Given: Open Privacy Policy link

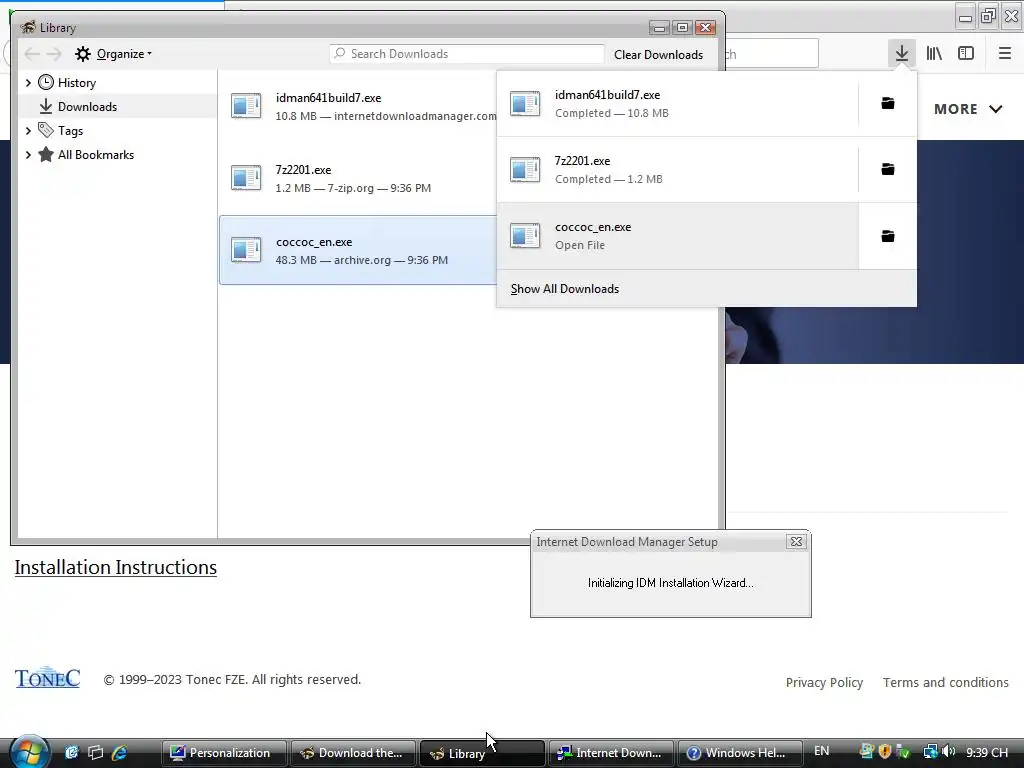Looking at the screenshot, I should pos(824,682).
